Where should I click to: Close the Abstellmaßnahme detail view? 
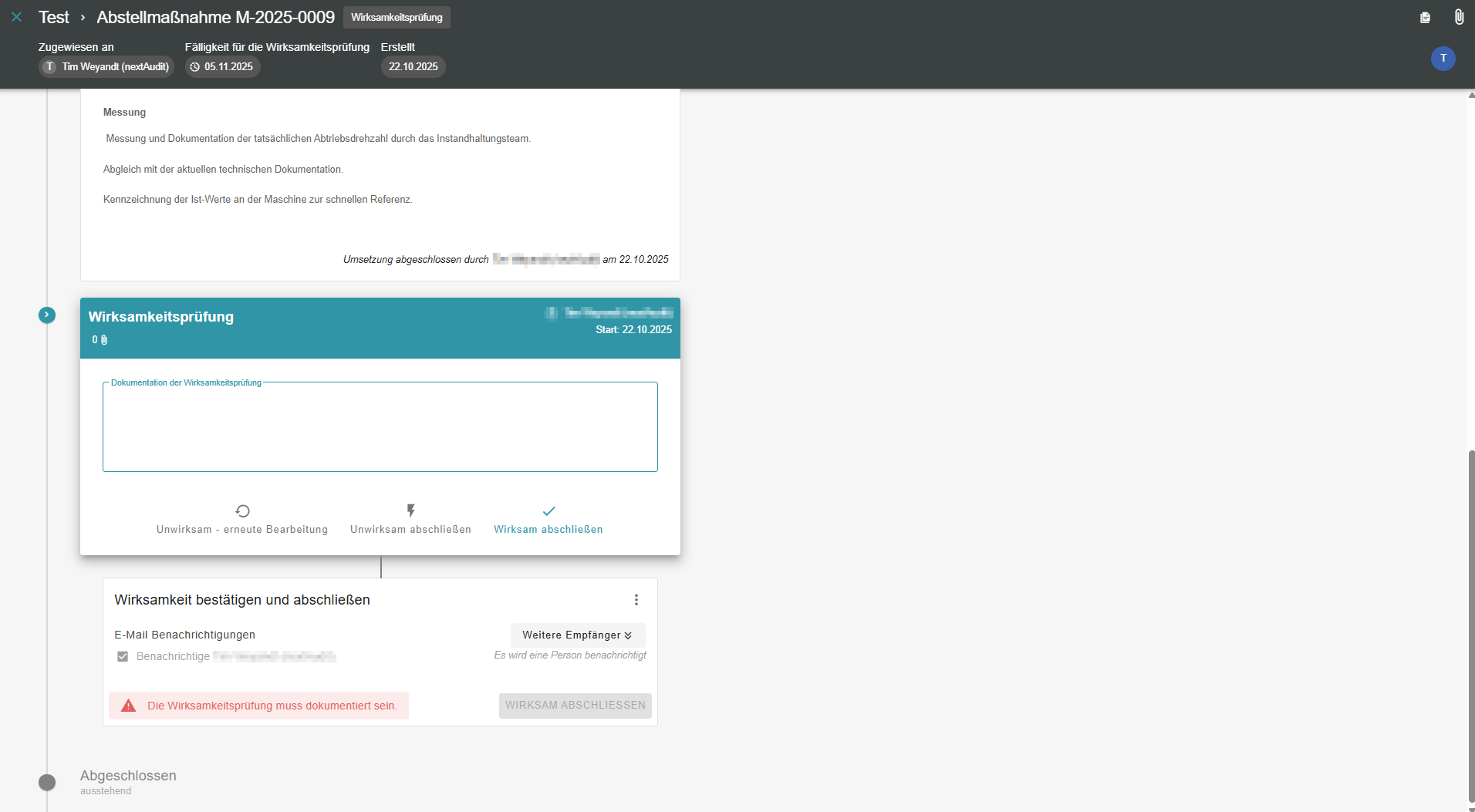tap(16, 17)
